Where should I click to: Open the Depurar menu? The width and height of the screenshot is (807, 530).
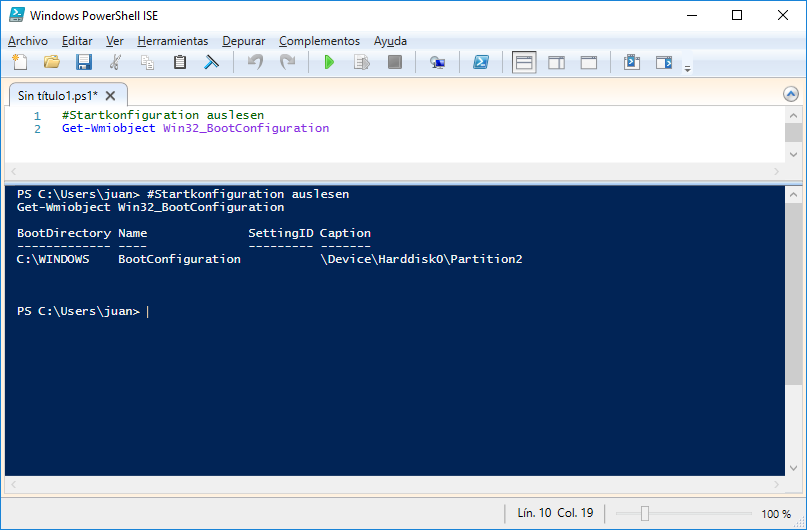(244, 41)
